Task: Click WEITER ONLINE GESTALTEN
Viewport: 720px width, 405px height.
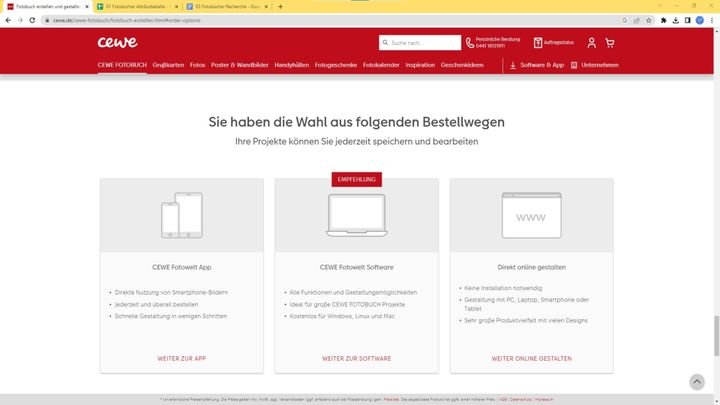Action: 532,359
